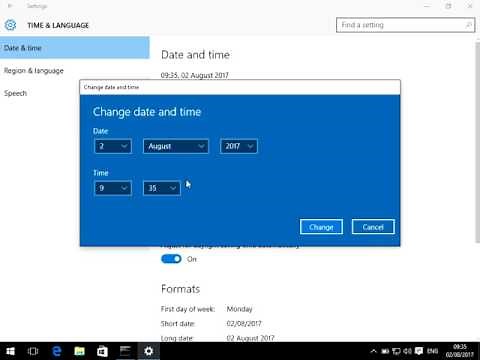Click the Formats heading
Screen dimensions: 480x360
(x=180, y=289)
